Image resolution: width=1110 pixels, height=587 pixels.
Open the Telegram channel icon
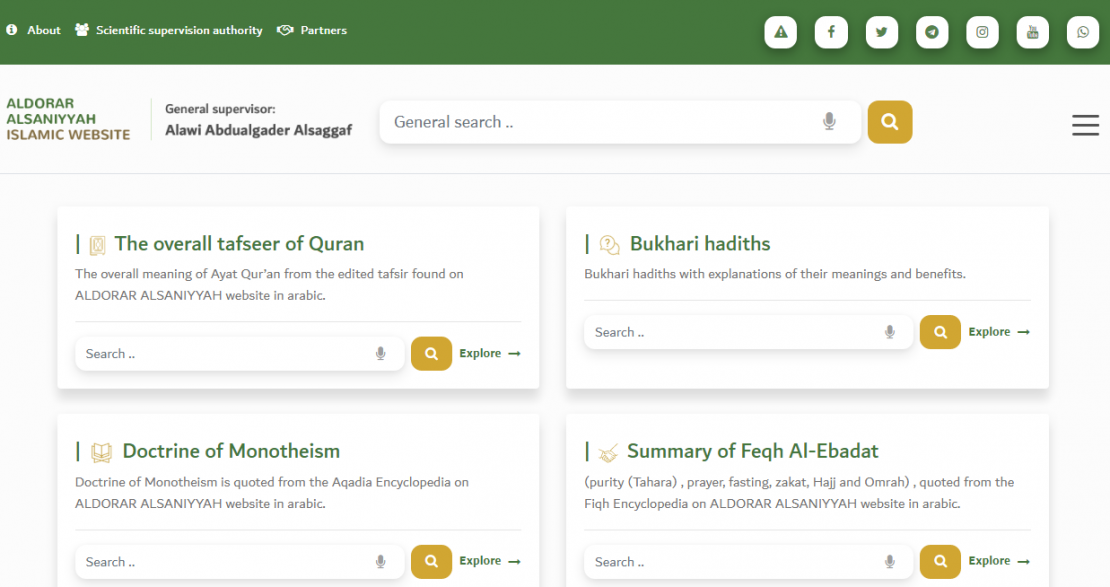[932, 32]
